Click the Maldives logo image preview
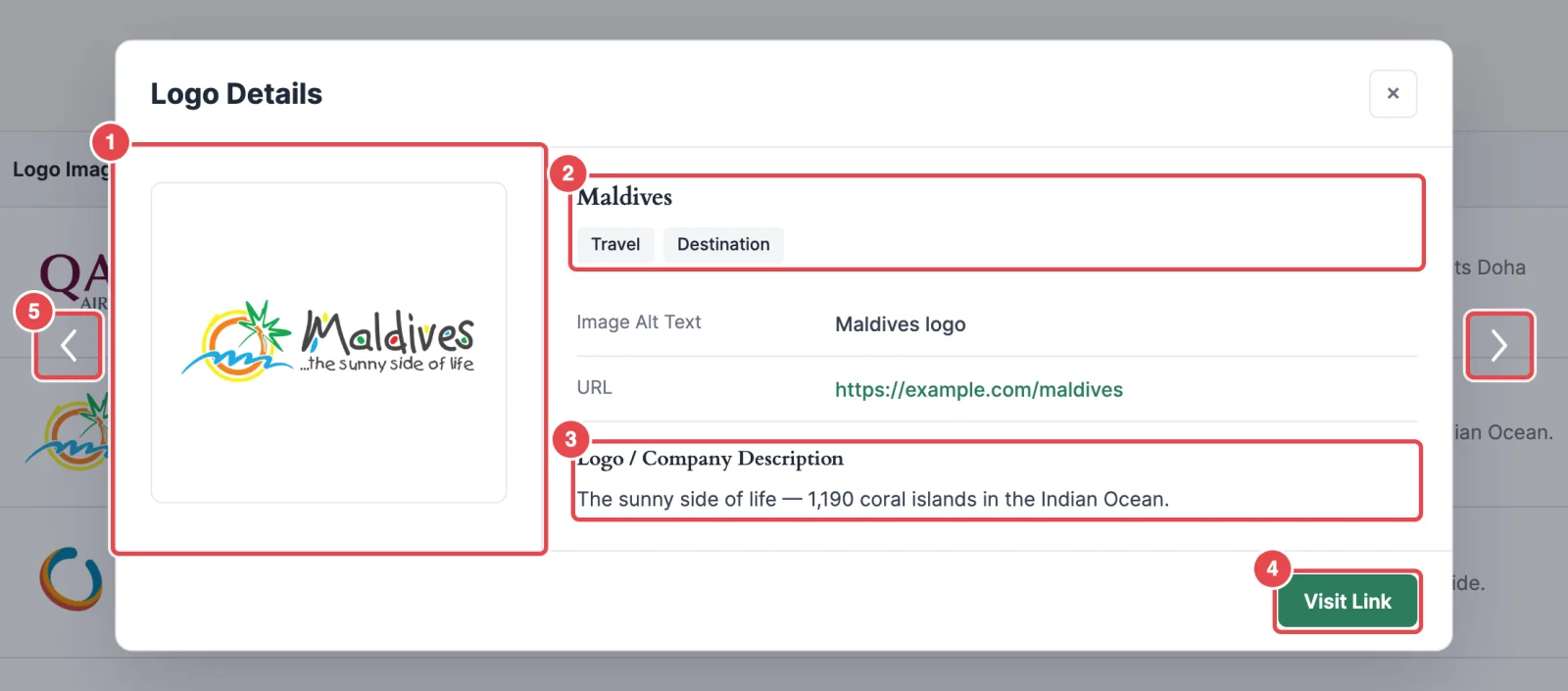 [x=328, y=342]
